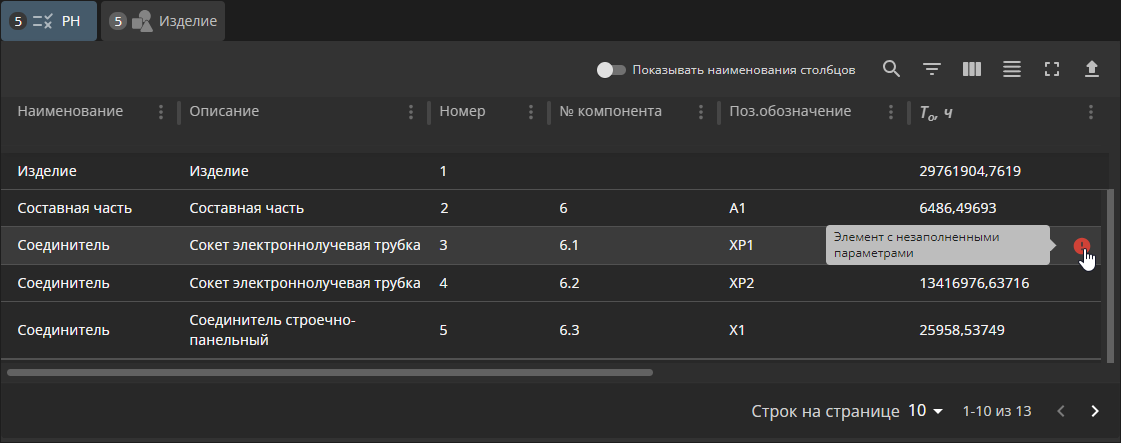The image size is (1121, 443).
Task: Click the 1-10 из 13 pagination text
Action: click(x=997, y=412)
